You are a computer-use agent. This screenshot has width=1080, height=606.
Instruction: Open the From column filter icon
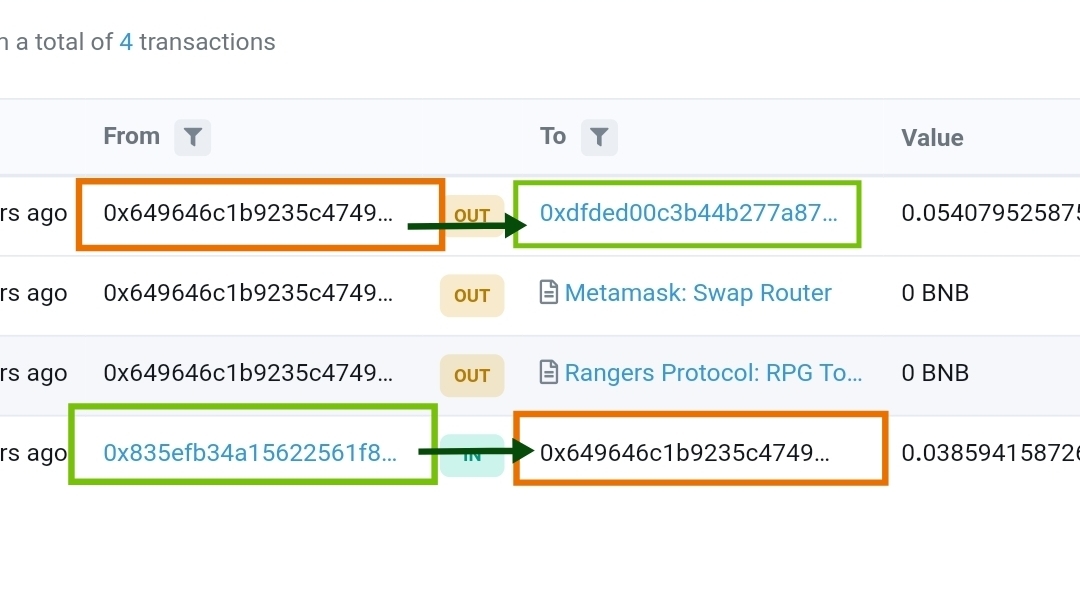(x=192, y=137)
